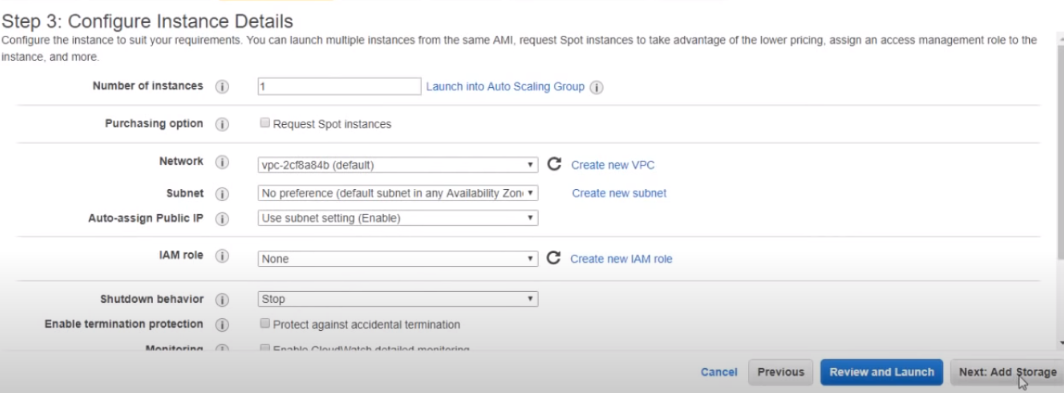Open info icon next to Purchasing option
This screenshot has width=1064, height=393.
222,125
